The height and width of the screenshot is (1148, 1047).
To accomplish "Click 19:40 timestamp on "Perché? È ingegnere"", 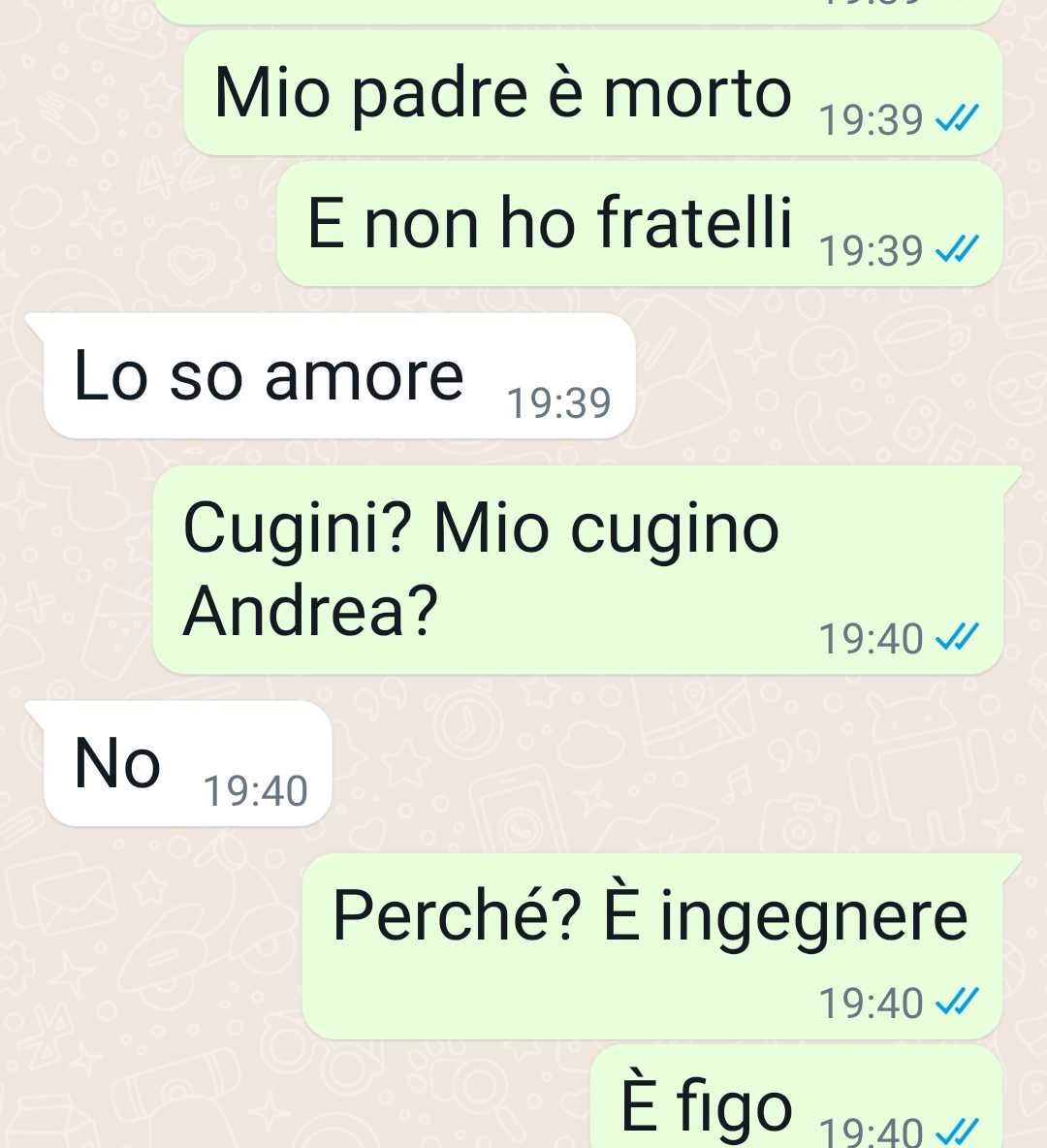I will pyautogui.click(x=871, y=1004).
